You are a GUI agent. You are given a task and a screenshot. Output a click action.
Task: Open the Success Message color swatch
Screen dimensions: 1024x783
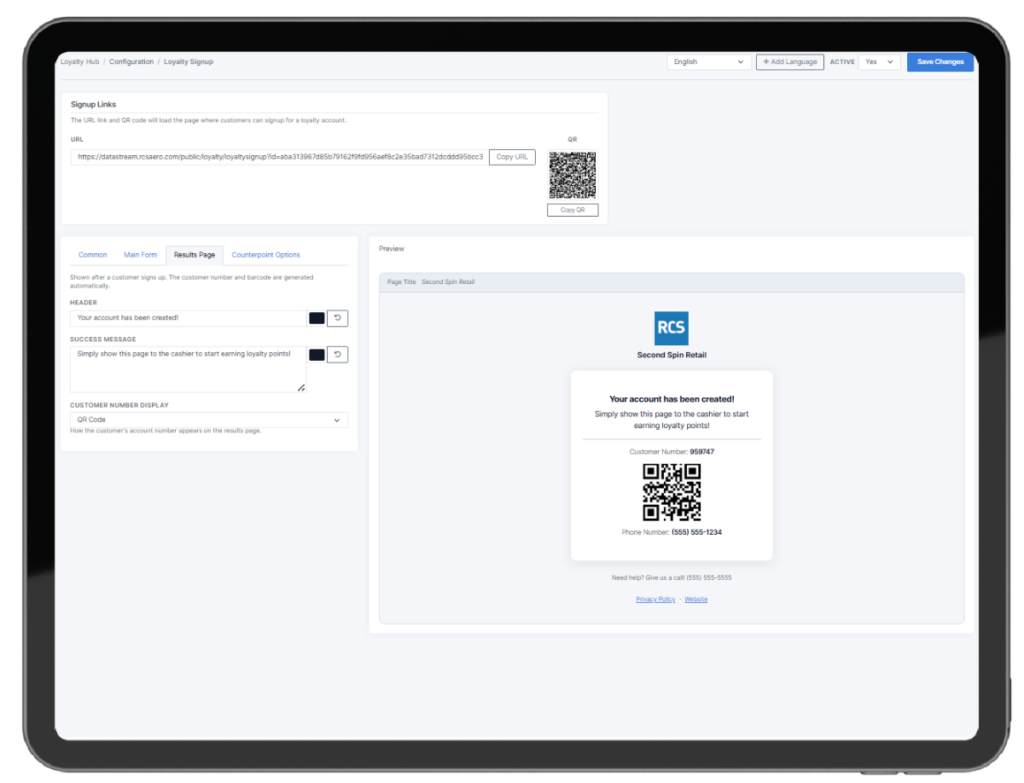point(317,355)
